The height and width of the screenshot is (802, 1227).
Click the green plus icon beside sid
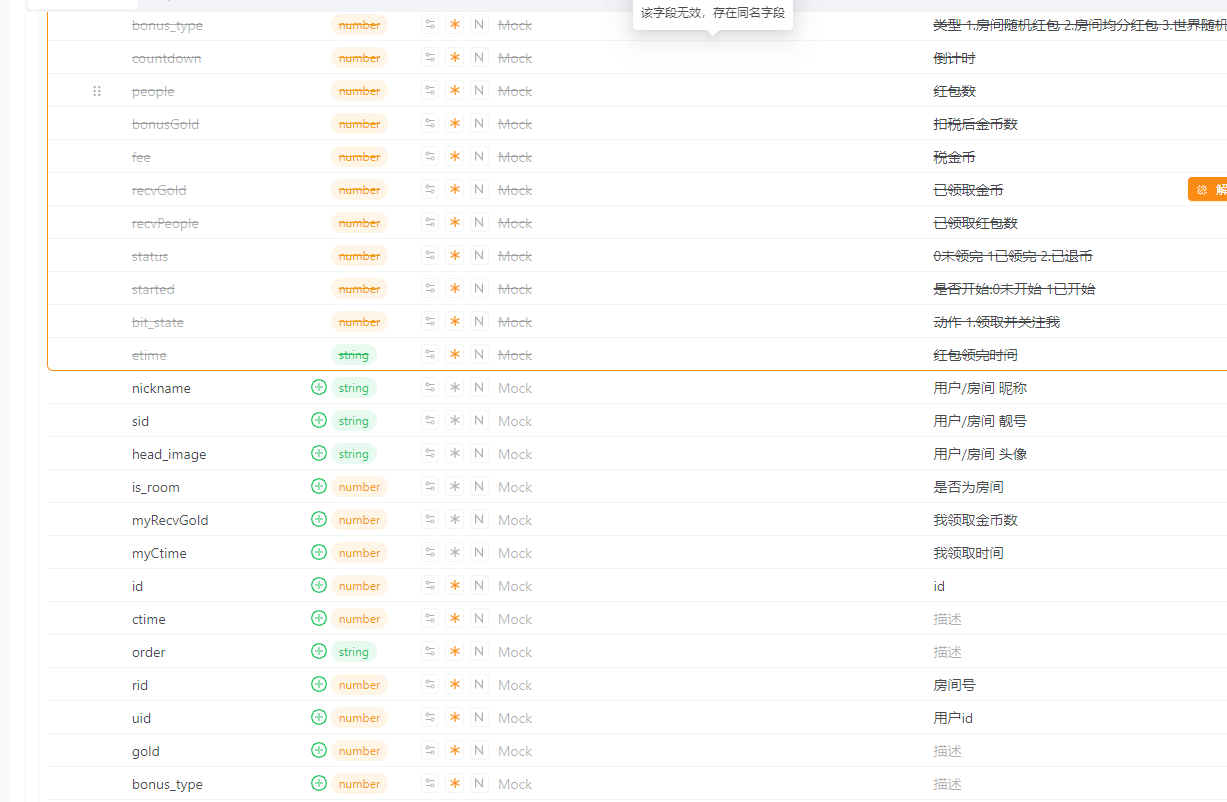[319, 420]
